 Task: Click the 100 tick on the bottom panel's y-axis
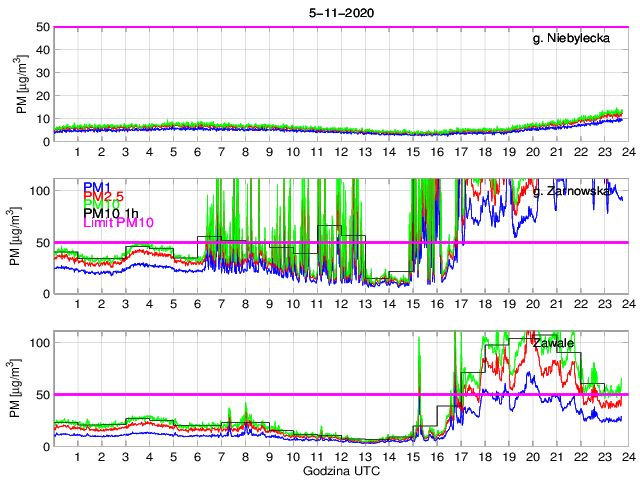38,343
